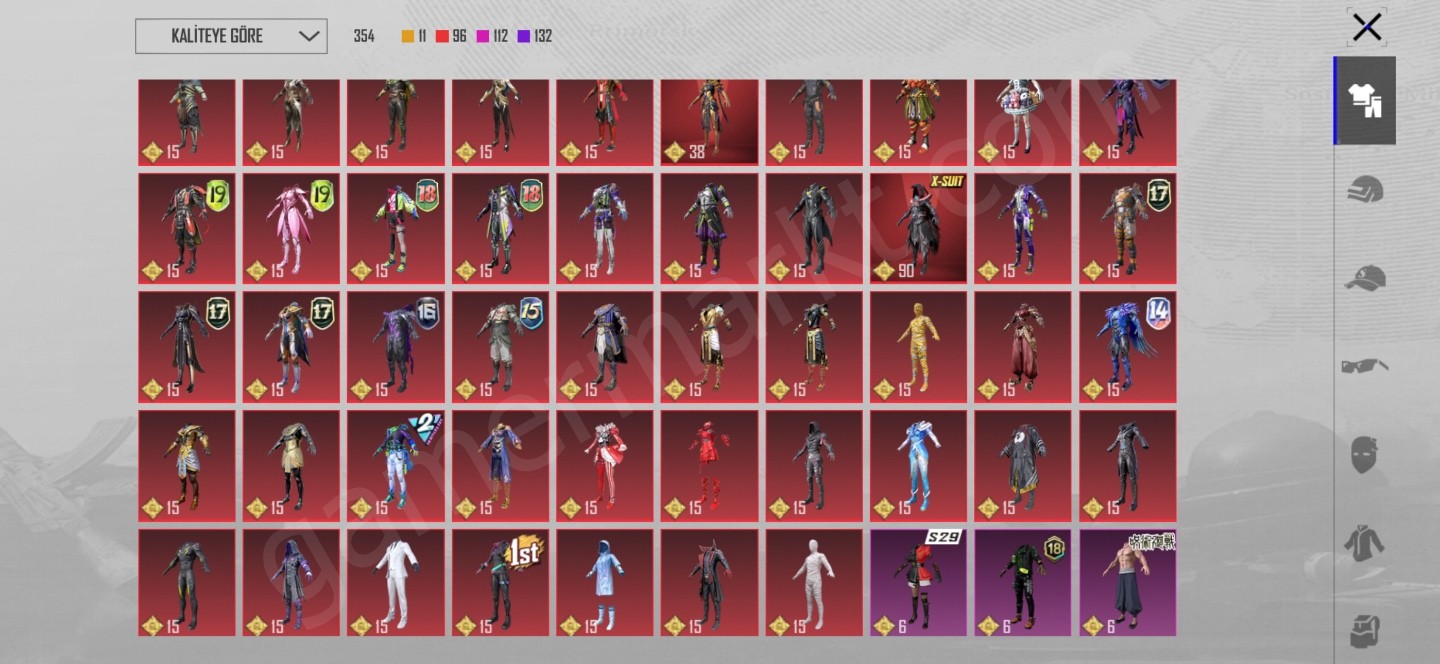Open the helmet category in sidebar
The image size is (1440, 664).
pyautogui.click(x=1365, y=189)
